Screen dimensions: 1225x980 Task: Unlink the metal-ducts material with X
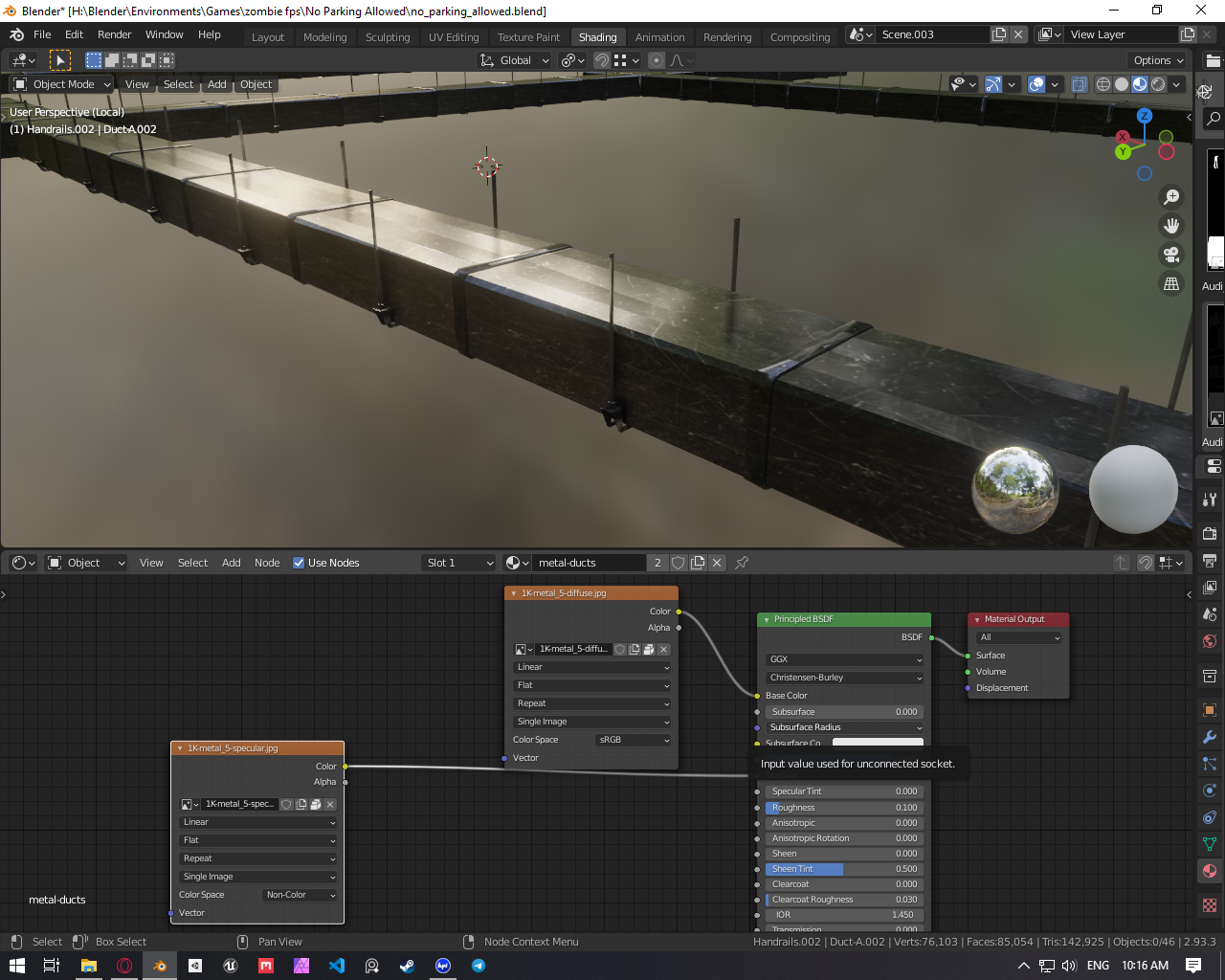(717, 563)
